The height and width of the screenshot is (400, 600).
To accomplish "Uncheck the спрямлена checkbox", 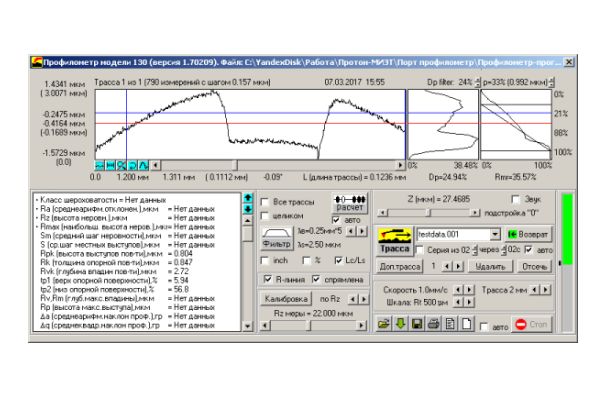I will (x=316, y=279).
